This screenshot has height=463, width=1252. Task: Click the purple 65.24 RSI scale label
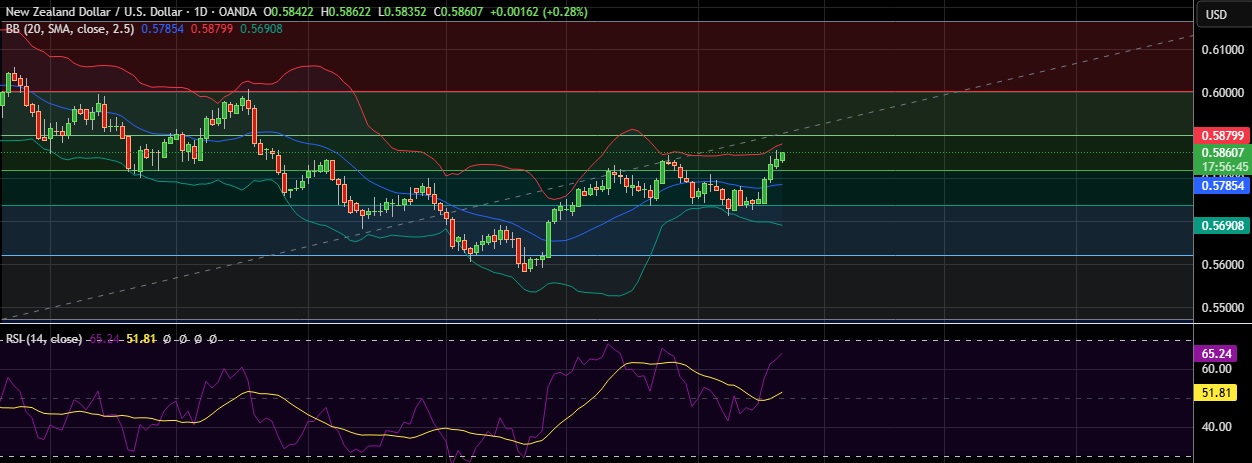1221,353
